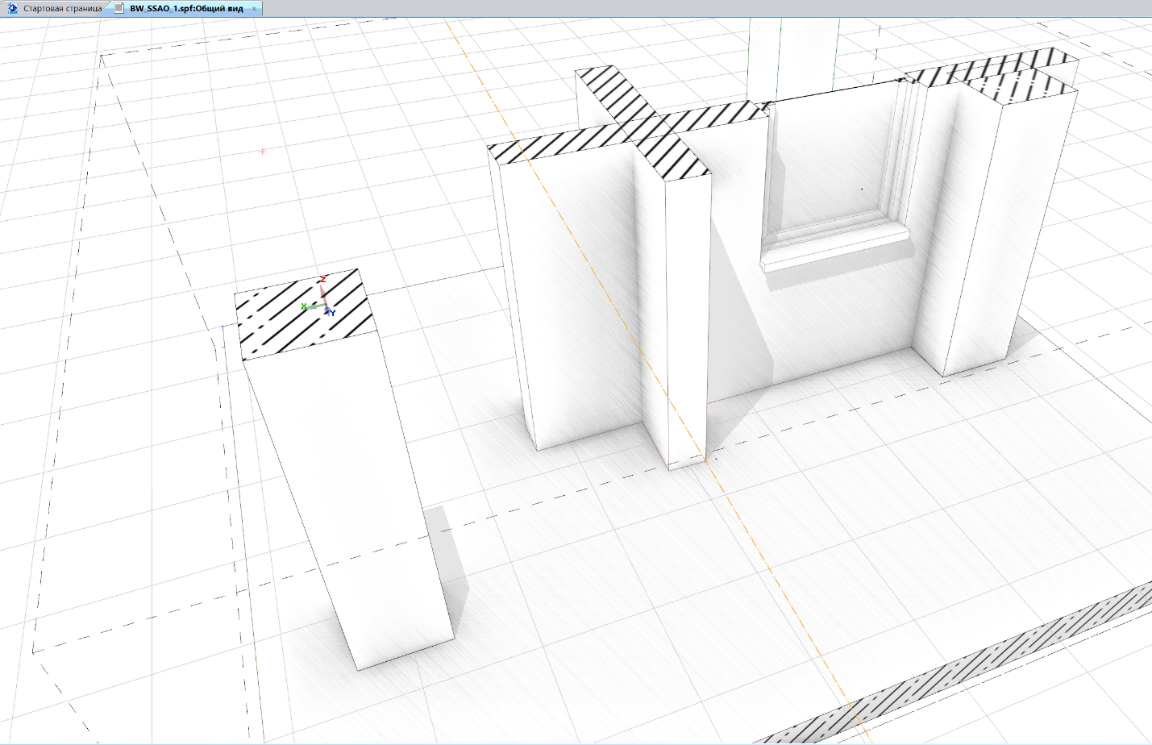Close the BW_SSAO_1.spf:Общий вид tab
The width and height of the screenshot is (1152, 745).
tap(254, 8)
